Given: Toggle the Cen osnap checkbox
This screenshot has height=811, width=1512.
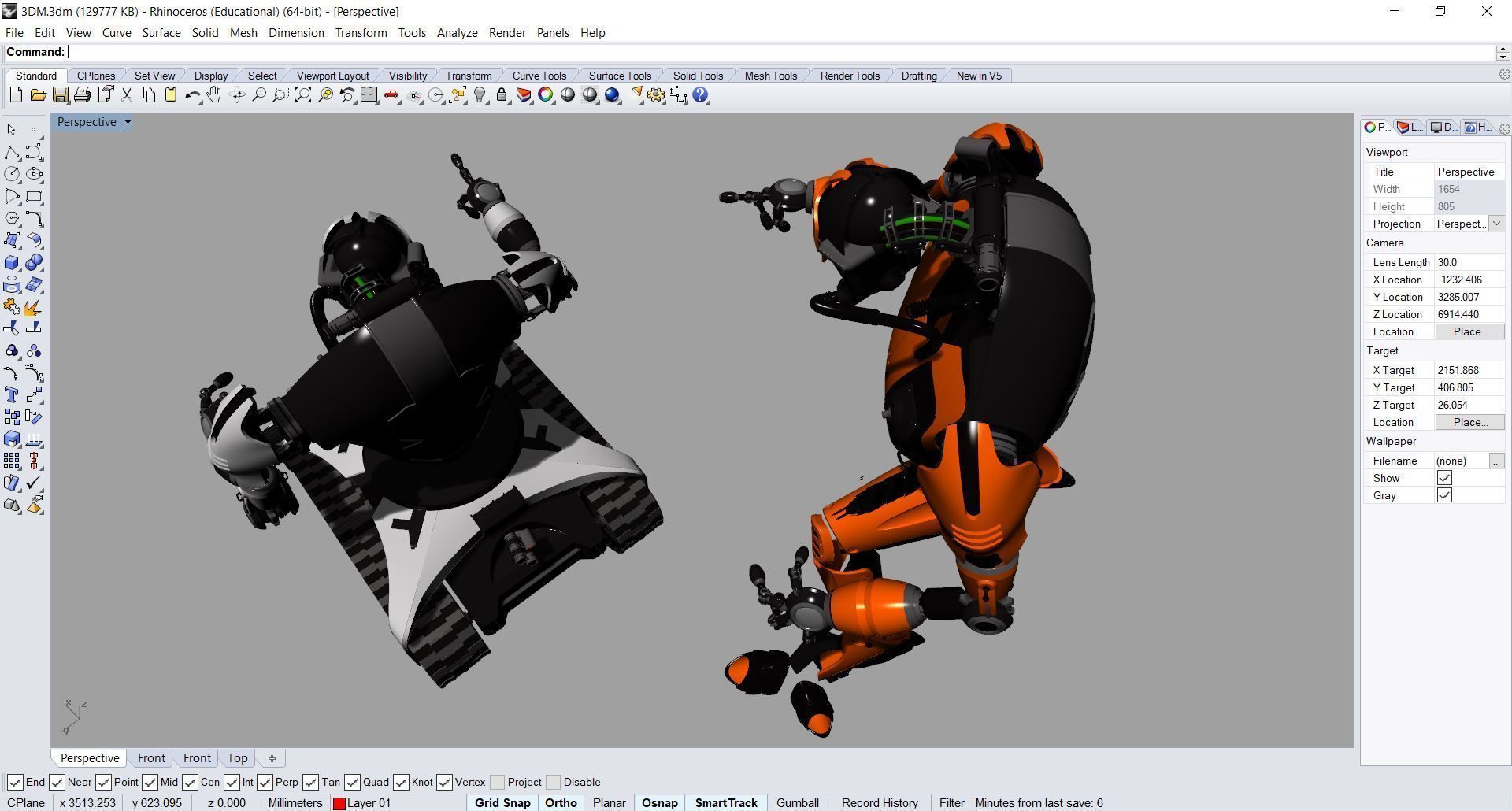Looking at the screenshot, I should click(x=190, y=782).
